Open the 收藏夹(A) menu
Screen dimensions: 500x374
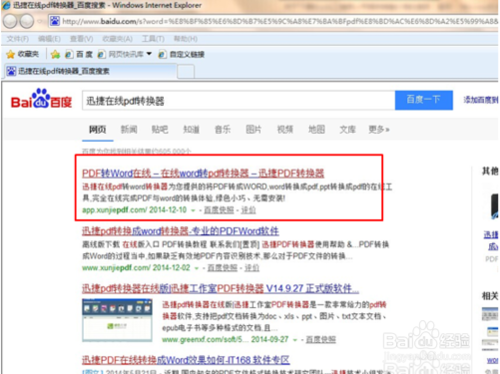click(x=117, y=39)
